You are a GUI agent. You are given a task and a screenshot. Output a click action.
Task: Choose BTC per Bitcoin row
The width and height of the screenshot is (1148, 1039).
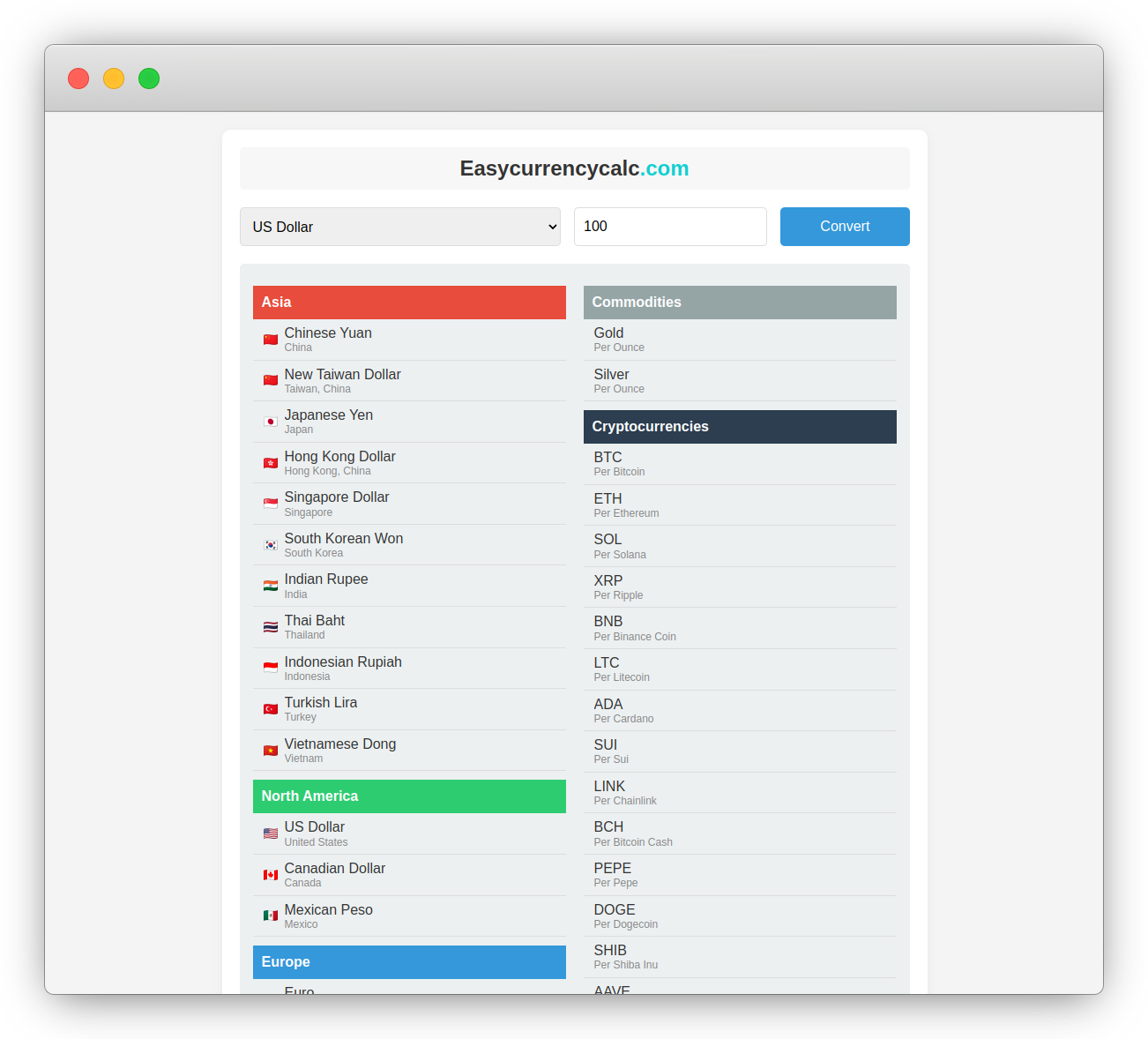[740, 464]
